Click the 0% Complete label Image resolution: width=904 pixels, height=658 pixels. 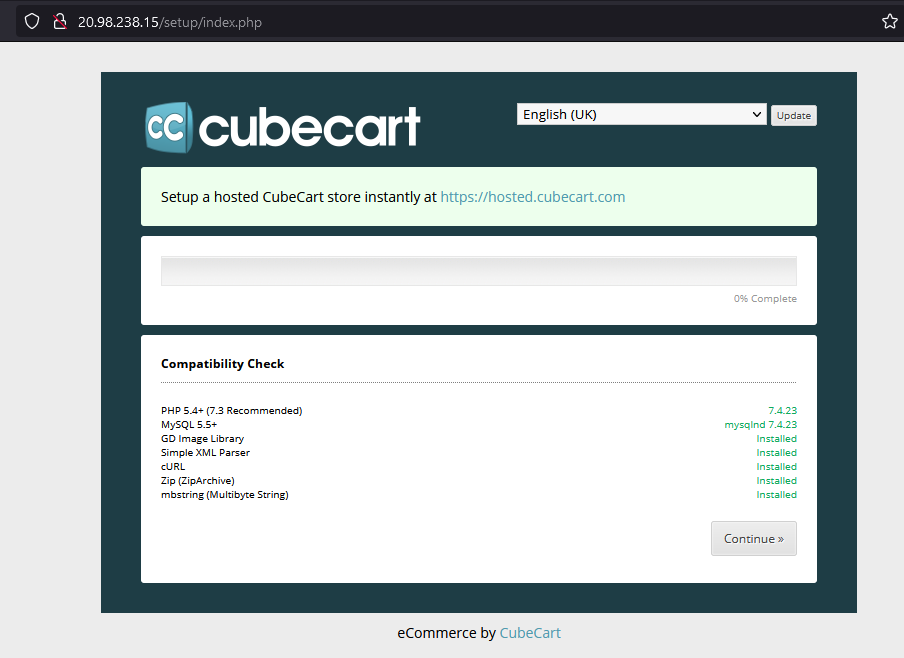coord(765,299)
